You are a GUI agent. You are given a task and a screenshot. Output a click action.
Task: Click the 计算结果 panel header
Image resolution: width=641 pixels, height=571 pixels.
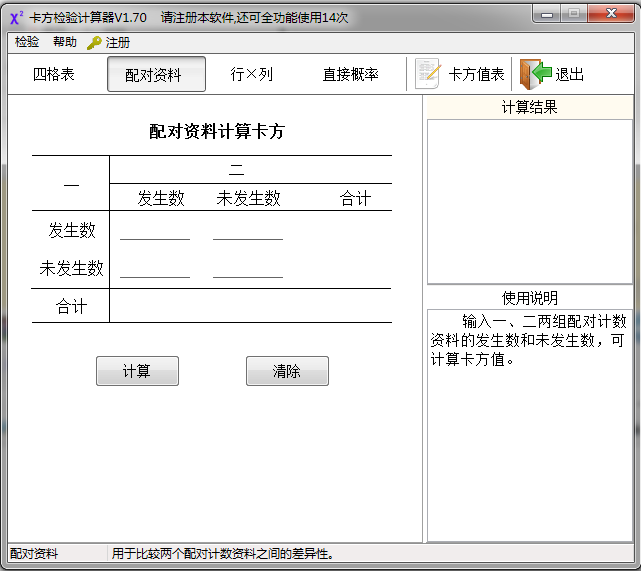coord(529,107)
